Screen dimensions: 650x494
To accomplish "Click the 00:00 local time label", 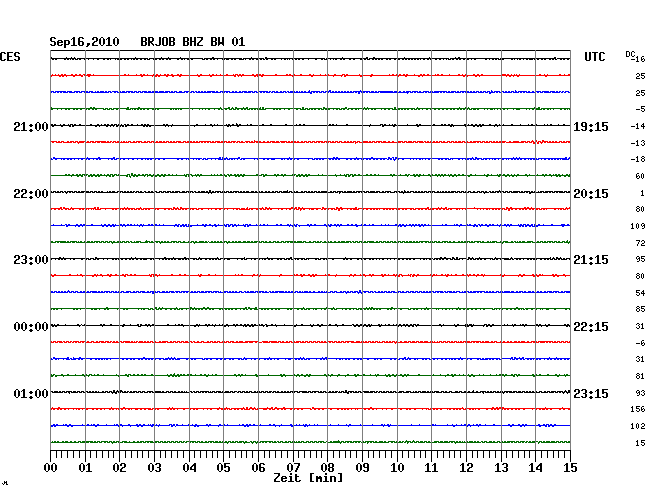I will tap(31, 327).
